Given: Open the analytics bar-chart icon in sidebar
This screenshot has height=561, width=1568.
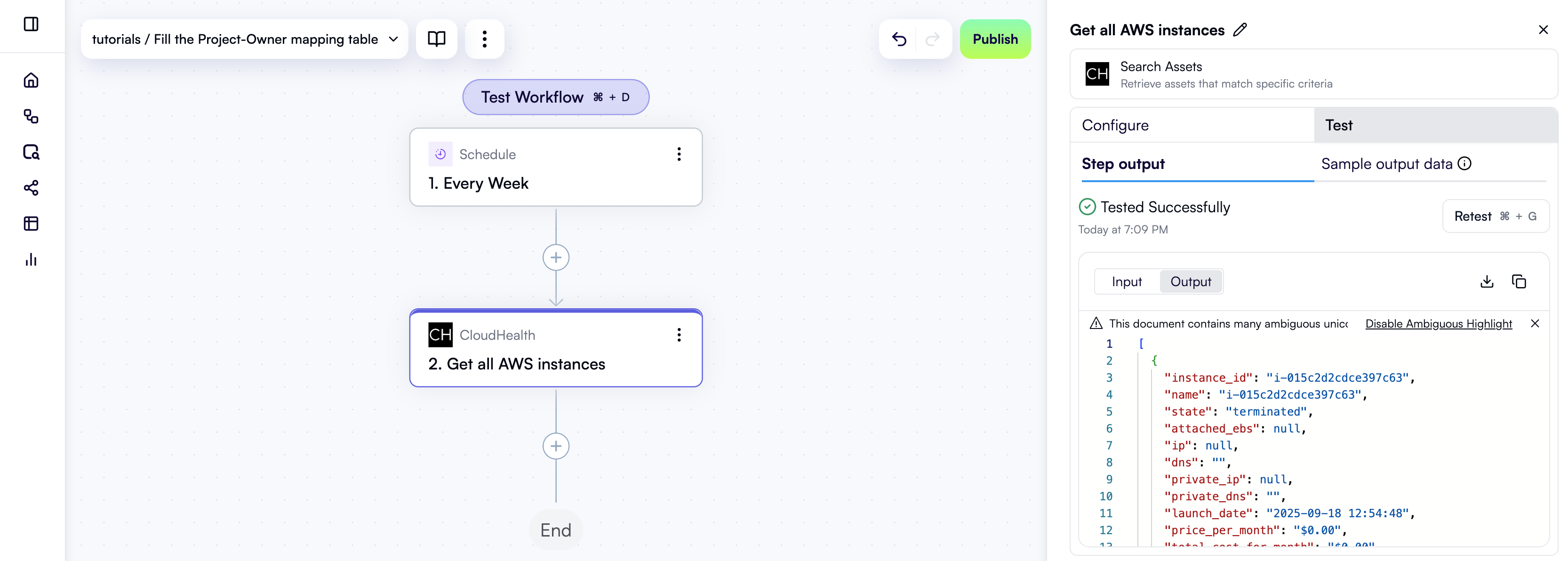Looking at the screenshot, I should tap(32, 260).
